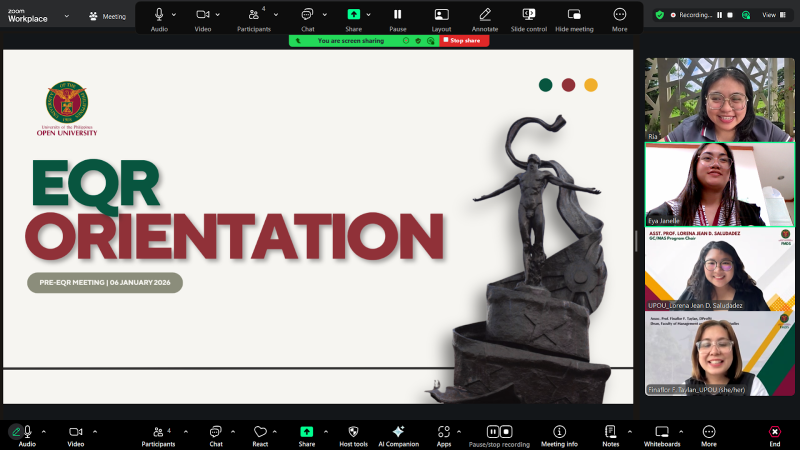Image resolution: width=800 pixels, height=450 pixels.
Task: Expand the View dropdown at top right
Action: [773, 15]
